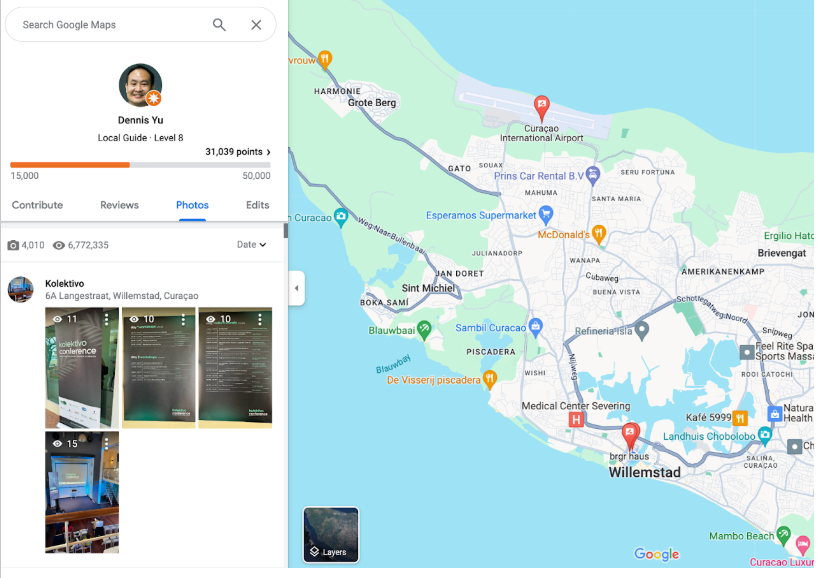The width and height of the screenshot is (817, 578).
Task: Click the camera photo count icon
Action: [x=13, y=245]
